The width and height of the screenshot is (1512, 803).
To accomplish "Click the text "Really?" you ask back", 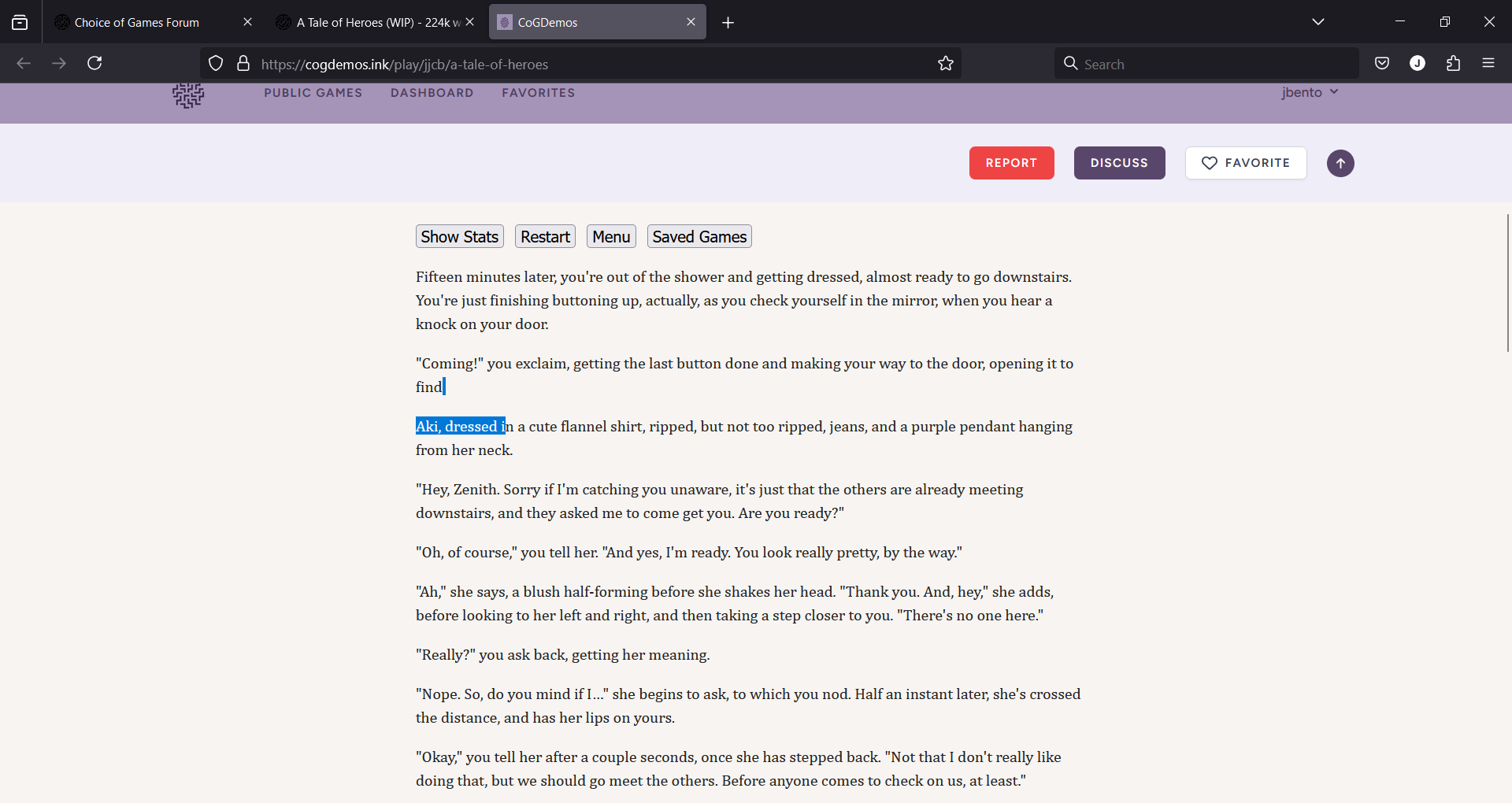I will click(x=563, y=654).
